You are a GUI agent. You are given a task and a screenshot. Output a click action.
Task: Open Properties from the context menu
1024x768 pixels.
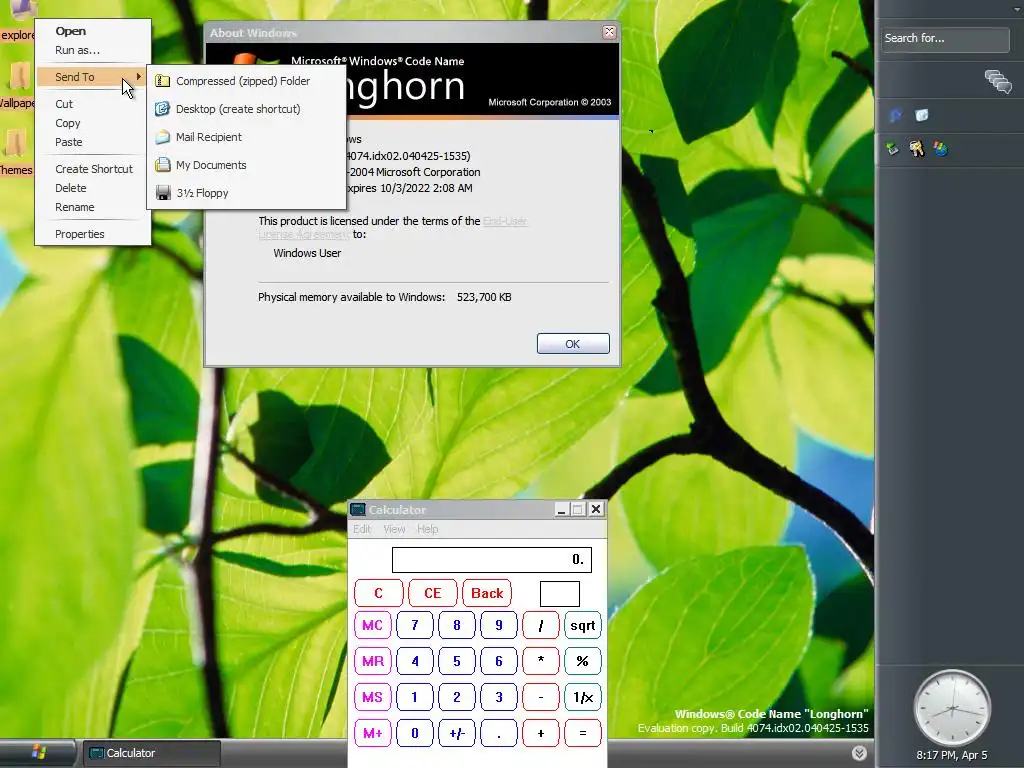pos(80,234)
